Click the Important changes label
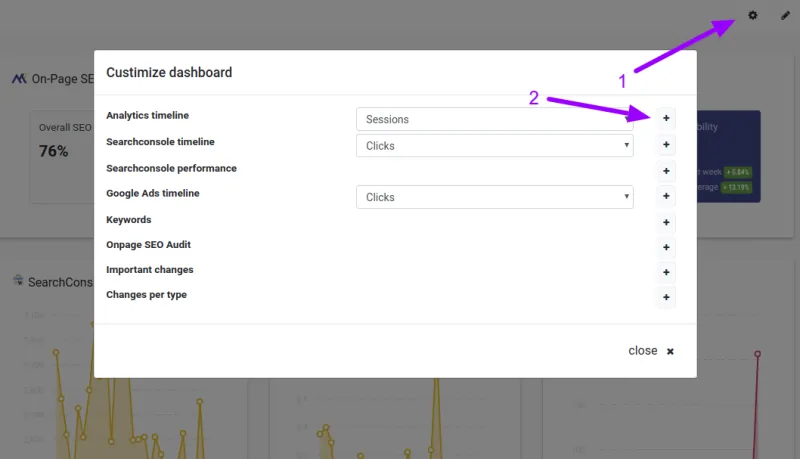 tap(149, 270)
